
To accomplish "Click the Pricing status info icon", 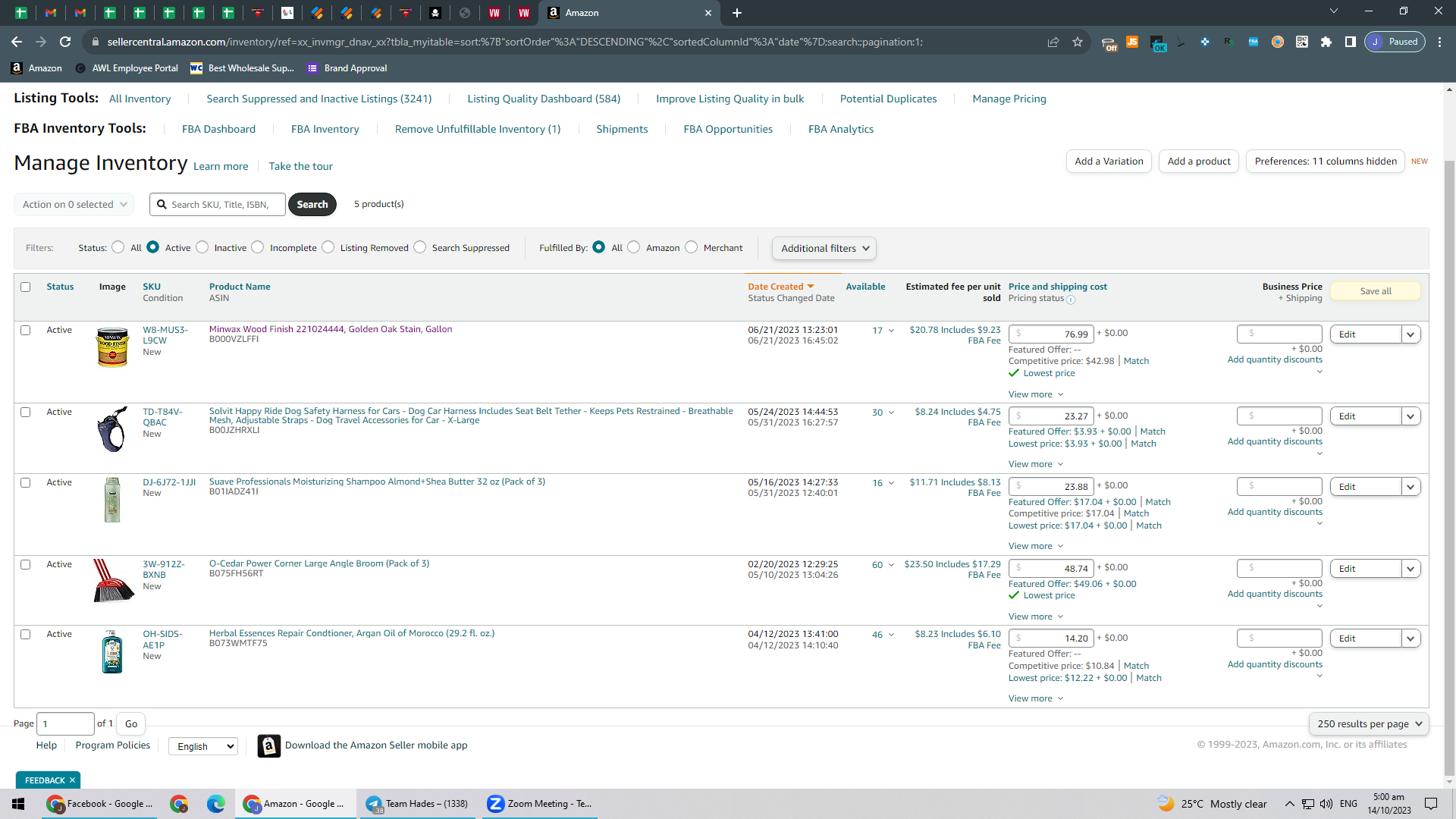I will point(1071,300).
